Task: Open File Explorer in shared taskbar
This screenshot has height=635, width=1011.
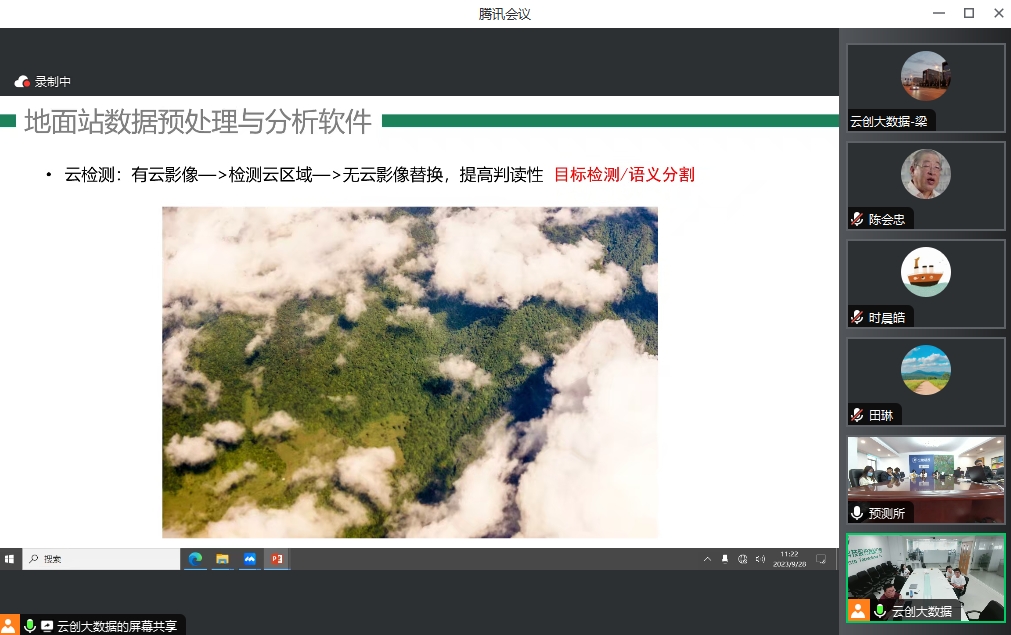Action: [223, 559]
